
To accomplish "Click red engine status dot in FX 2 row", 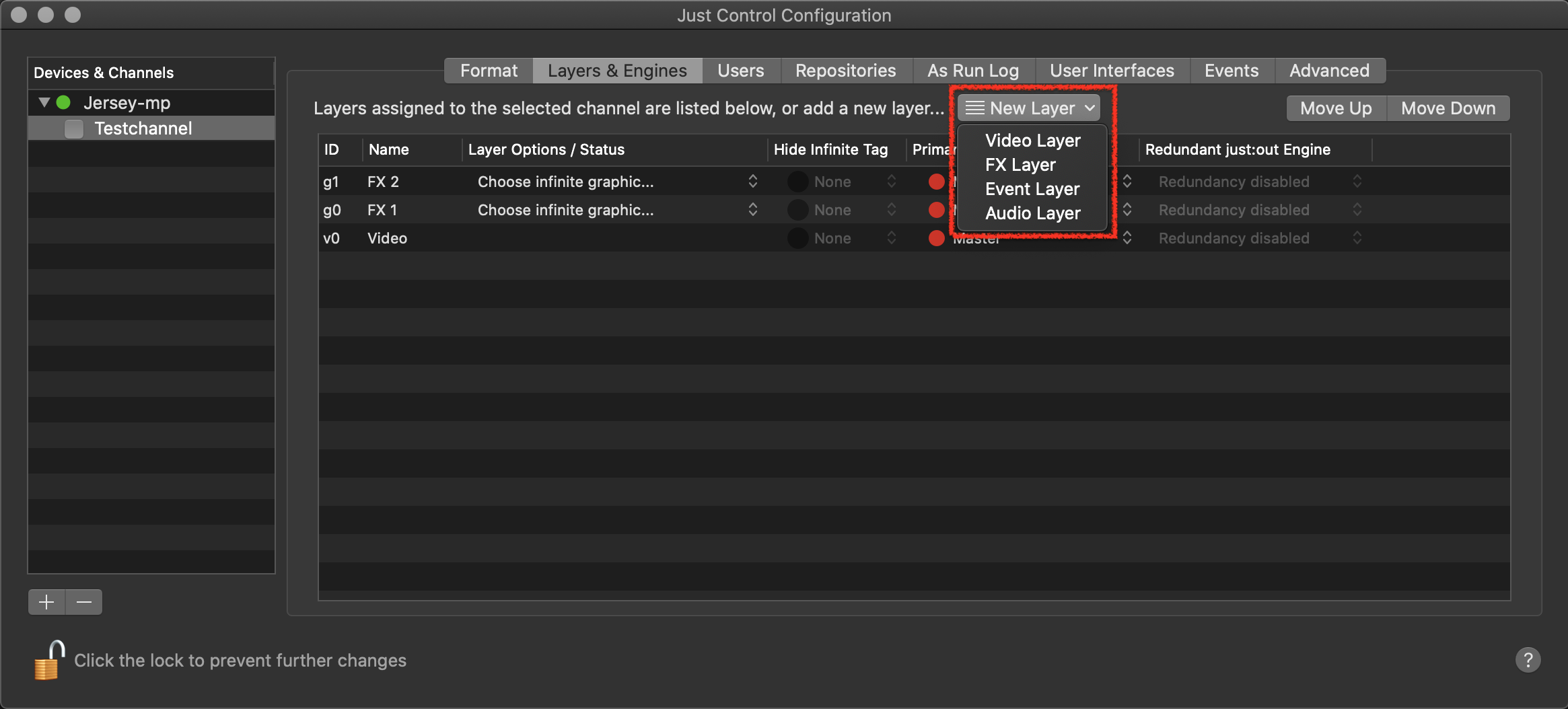I will point(936,182).
